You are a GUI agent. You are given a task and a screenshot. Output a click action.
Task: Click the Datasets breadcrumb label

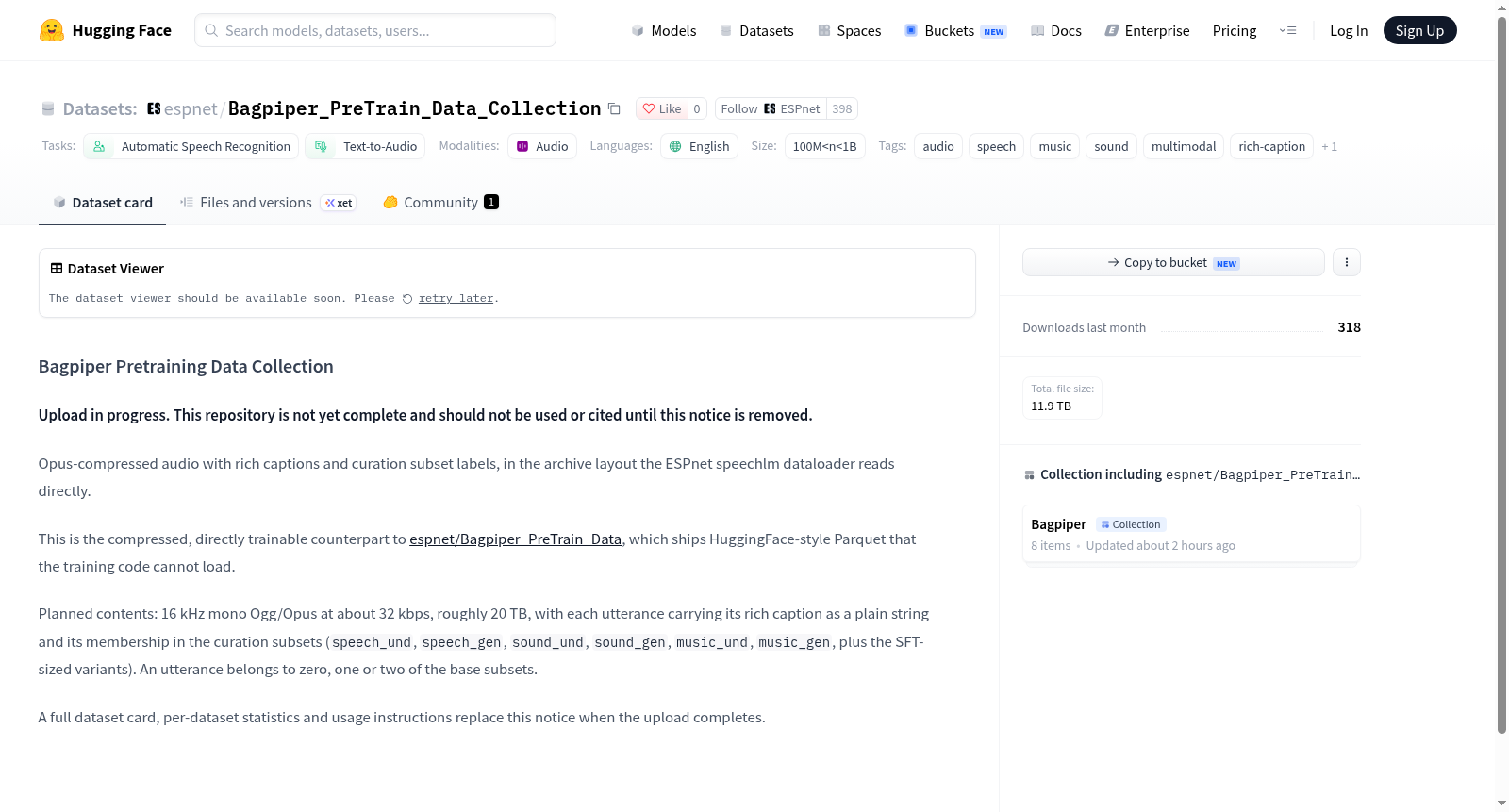(99, 108)
